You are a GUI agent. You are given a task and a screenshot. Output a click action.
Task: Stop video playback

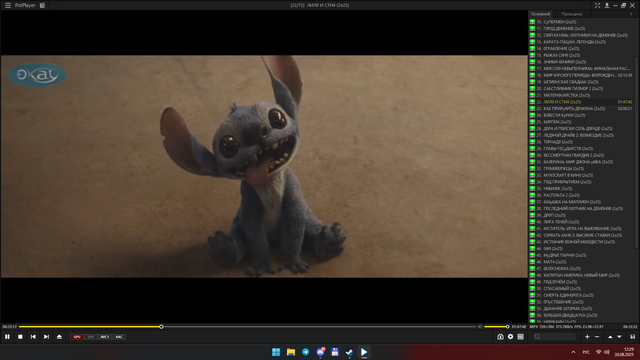click(20, 337)
